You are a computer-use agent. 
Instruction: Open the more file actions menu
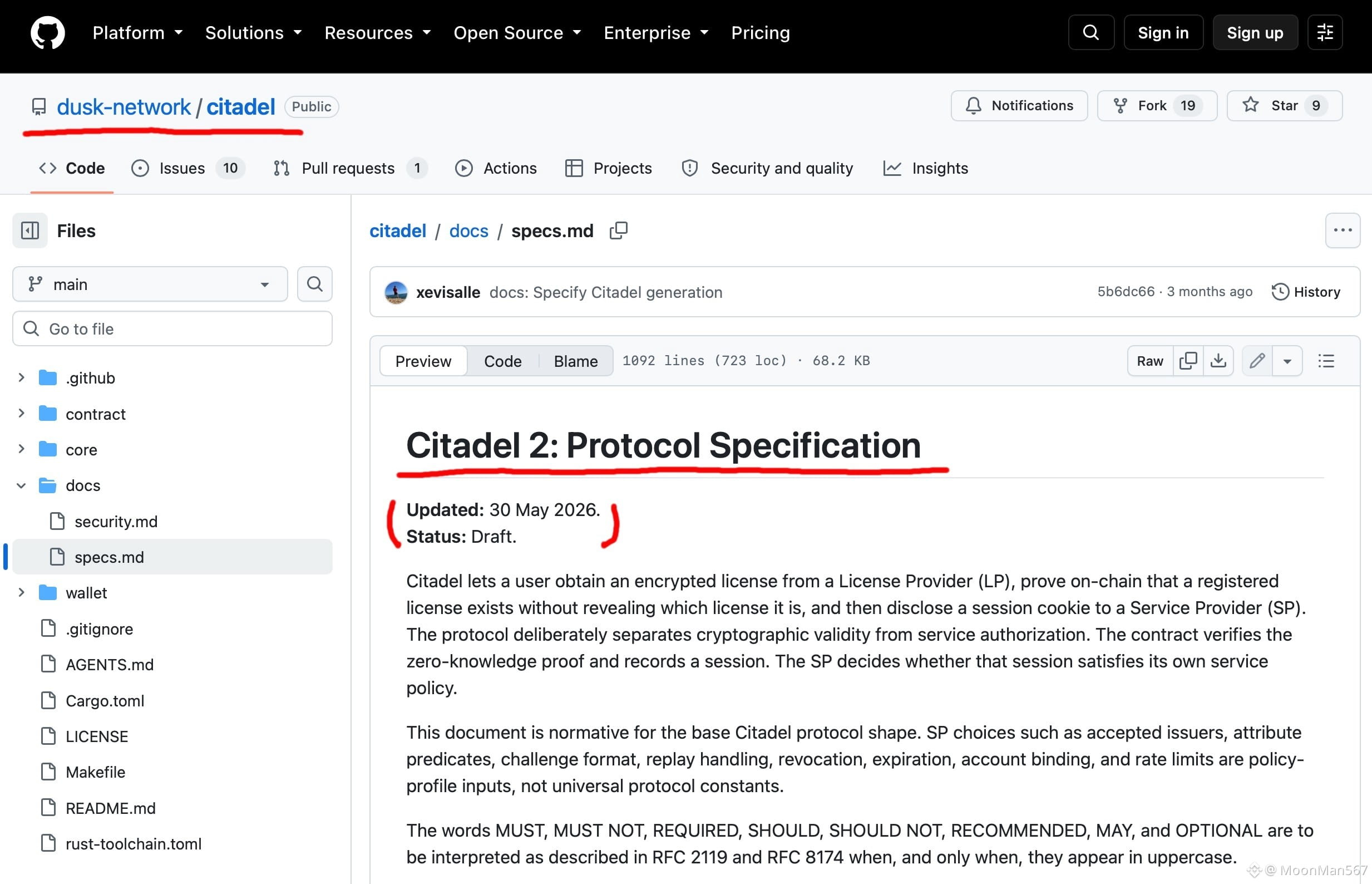point(1343,231)
